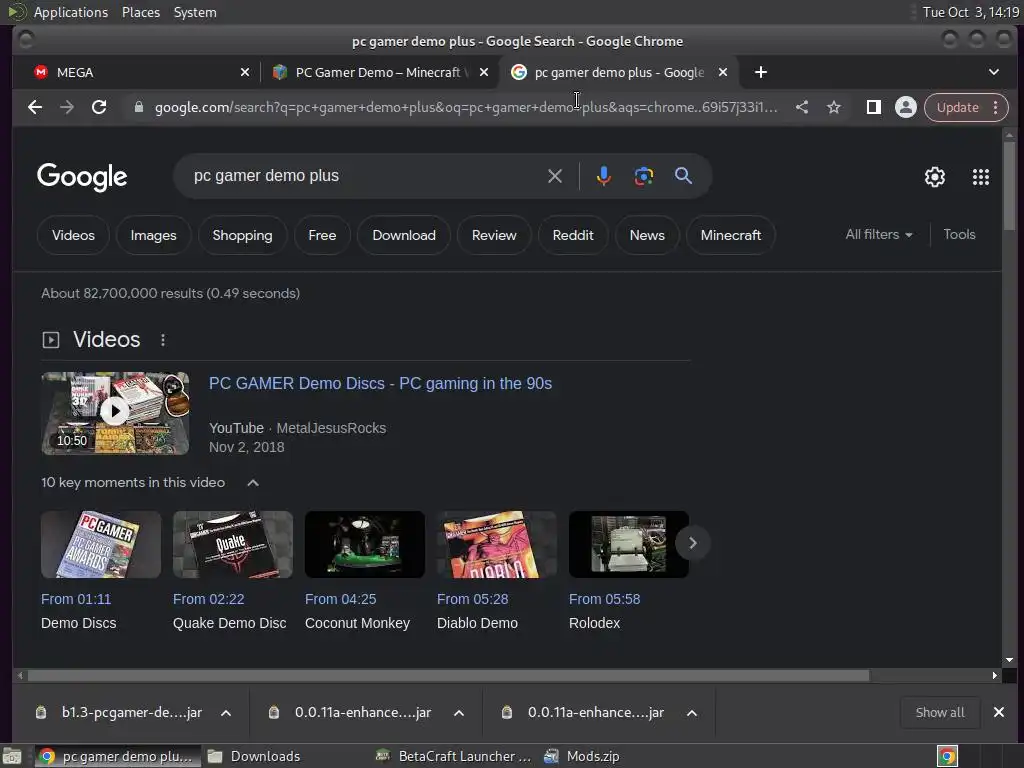Search by image with the Google Lens icon
This screenshot has width=1024, height=768.
644,176
